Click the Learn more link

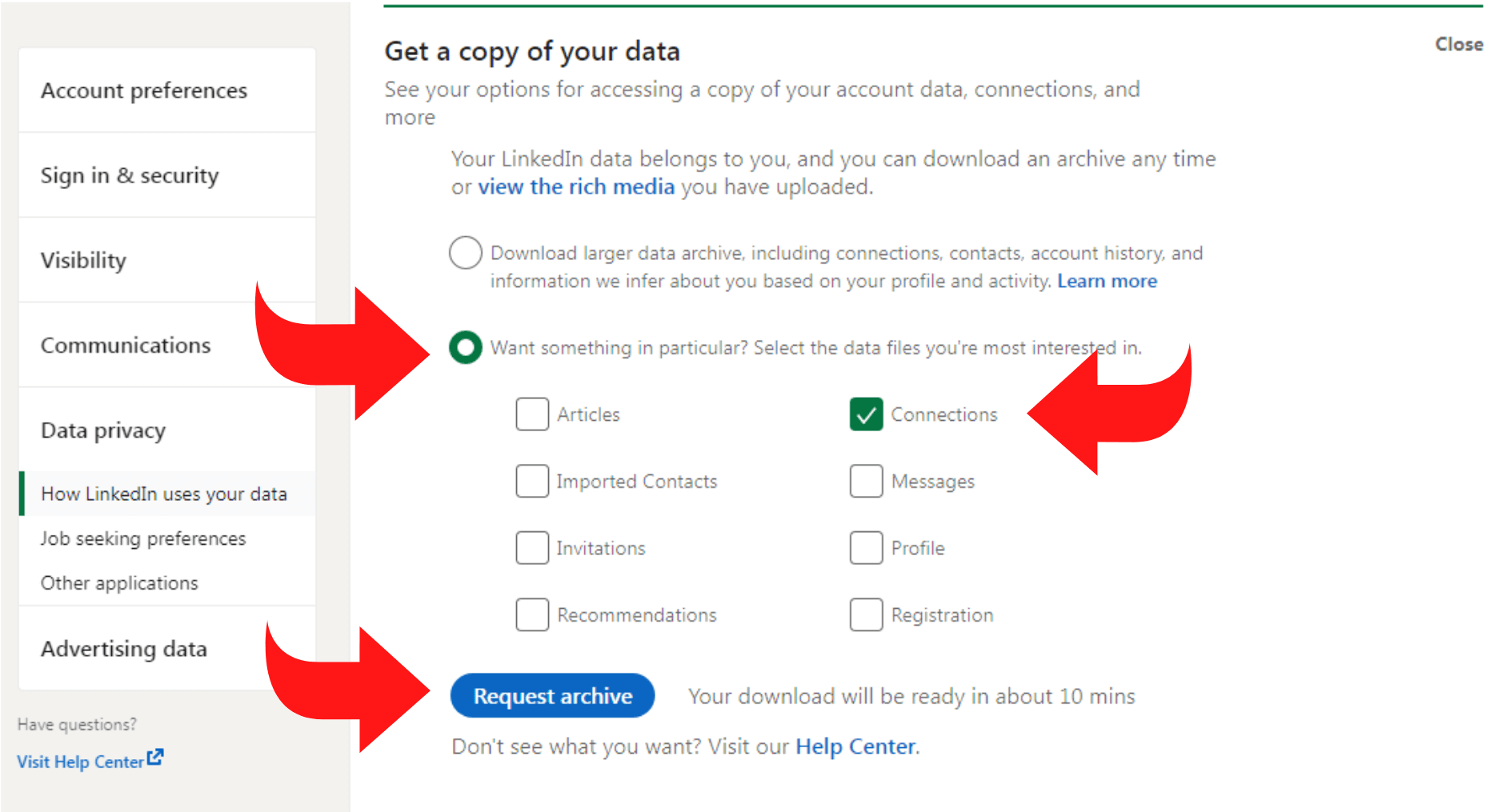click(1107, 281)
